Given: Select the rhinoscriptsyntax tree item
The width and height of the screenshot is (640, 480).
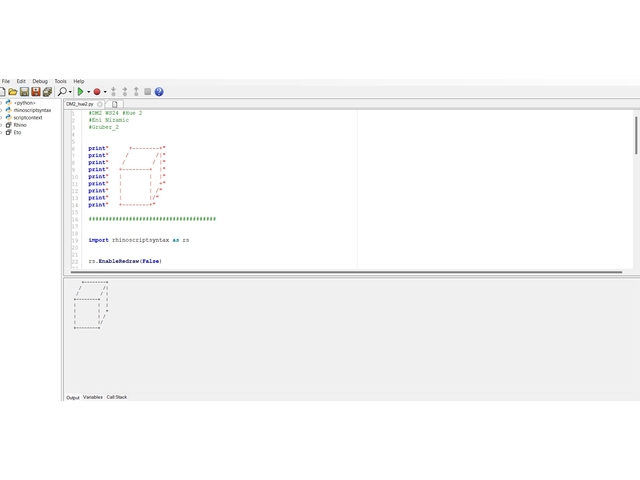Looking at the screenshot, I should [x=32, y=110].
